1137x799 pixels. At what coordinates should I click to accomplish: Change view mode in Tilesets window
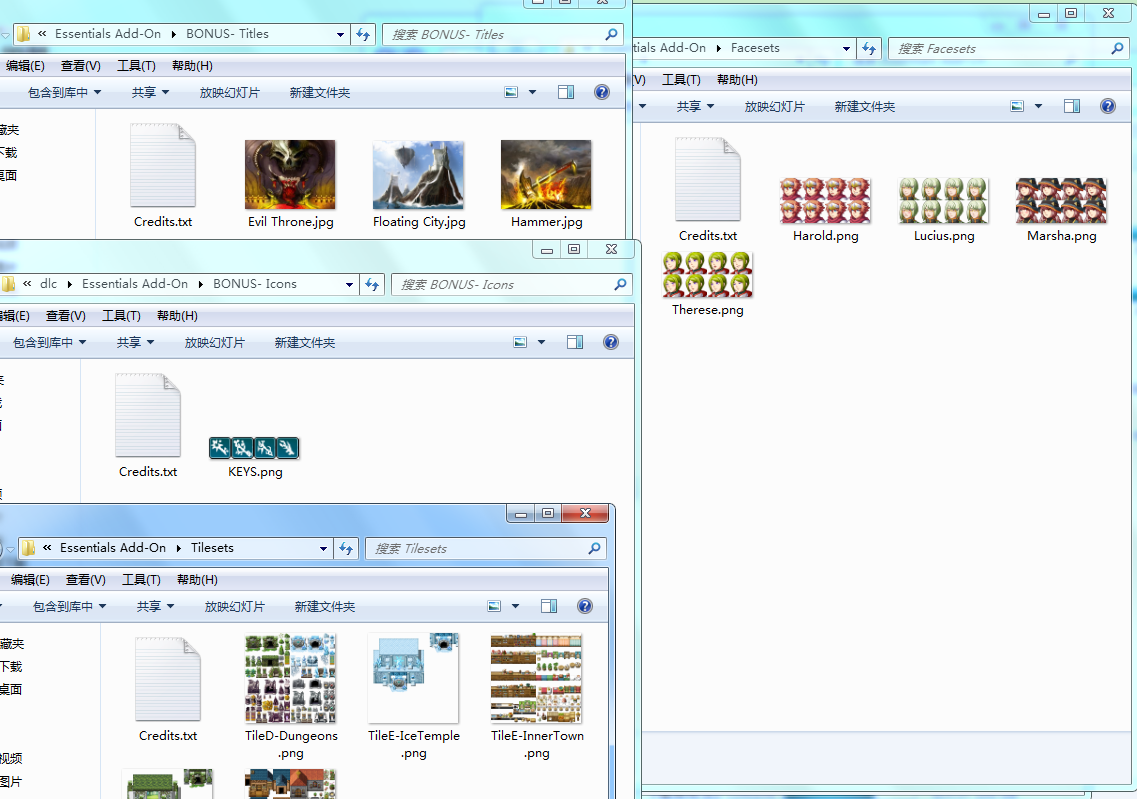(494, 606)
